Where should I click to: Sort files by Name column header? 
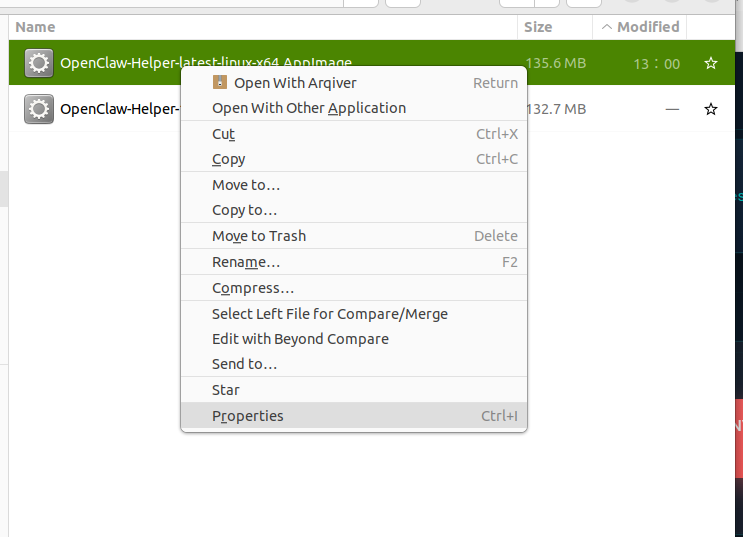[36, 27]
